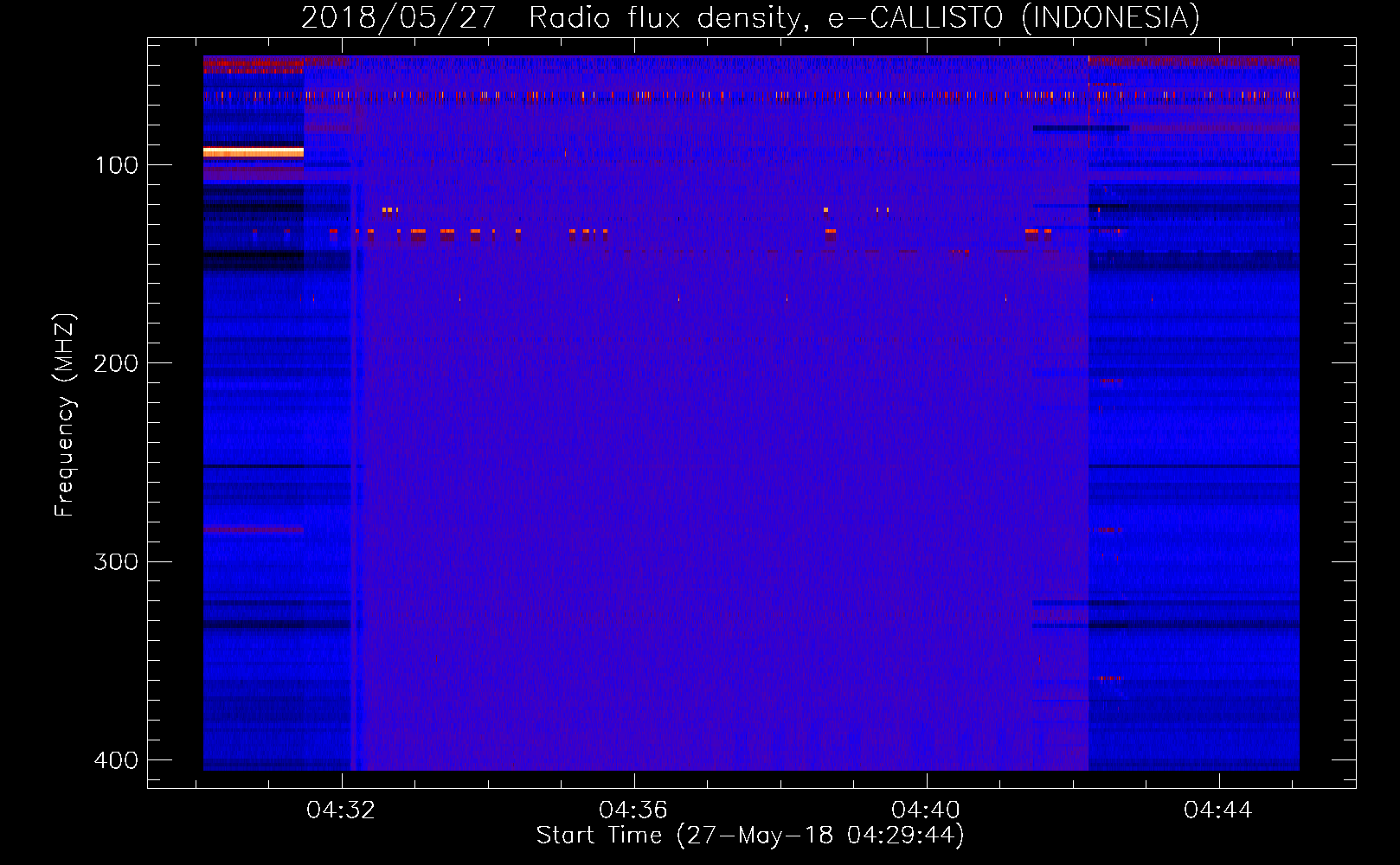
Task: Click the 04:44 time tick label
Action: click(x=1218, y=811)
